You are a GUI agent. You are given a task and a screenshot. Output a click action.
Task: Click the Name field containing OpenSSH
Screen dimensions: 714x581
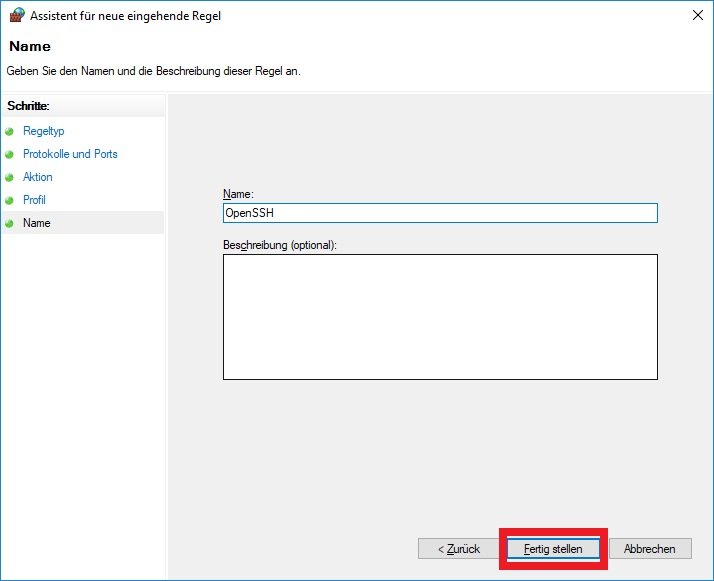pyautogui.click(x=440, y=213)
